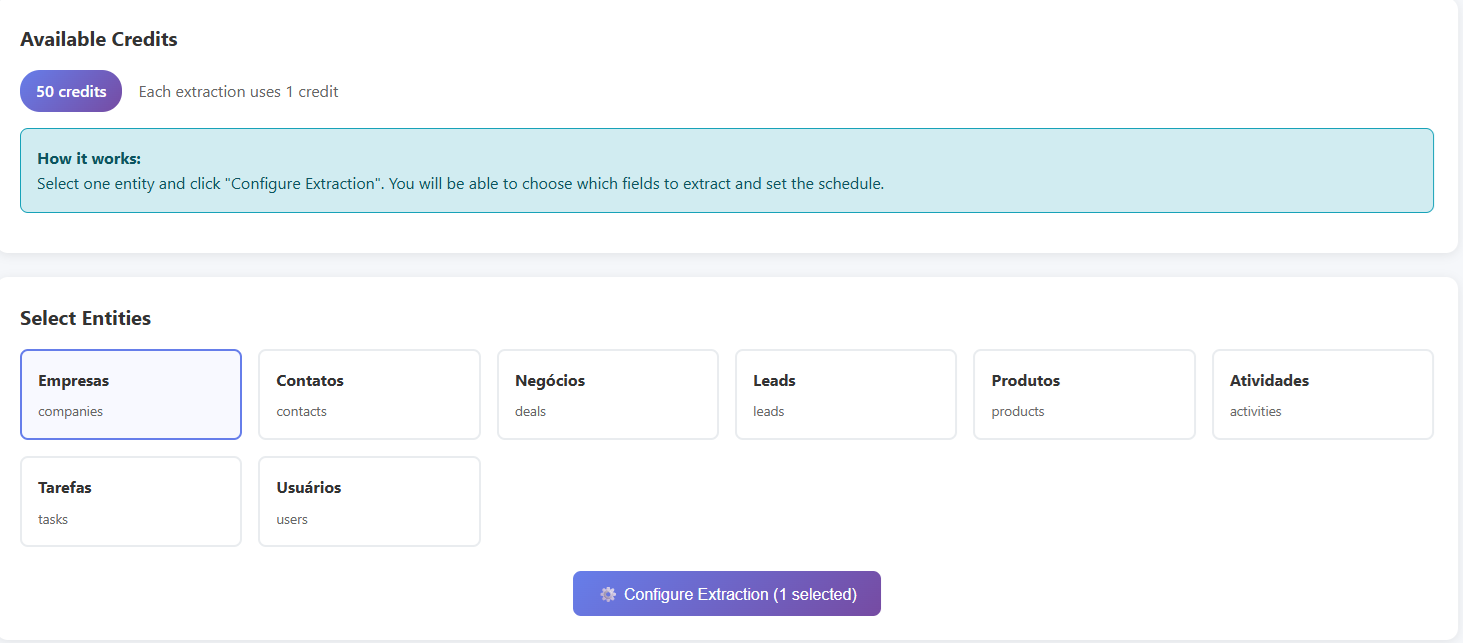The image size is (1463, 643).
Task: Select the Usuários entity card
Action: tap(369, 501)
